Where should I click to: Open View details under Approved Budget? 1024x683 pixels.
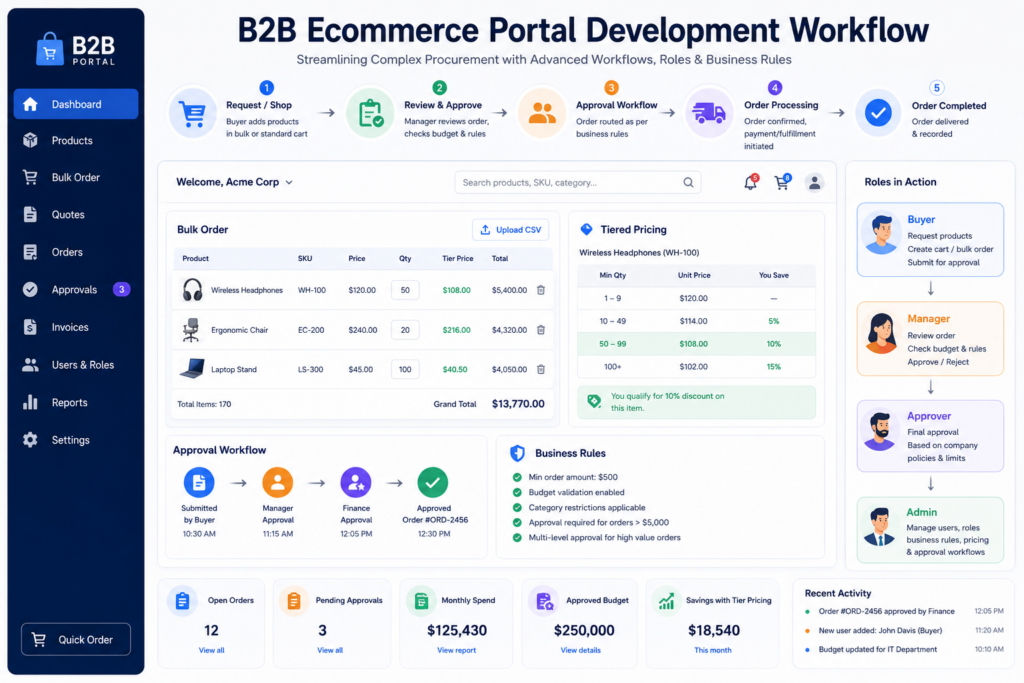(x=581, y=650)
